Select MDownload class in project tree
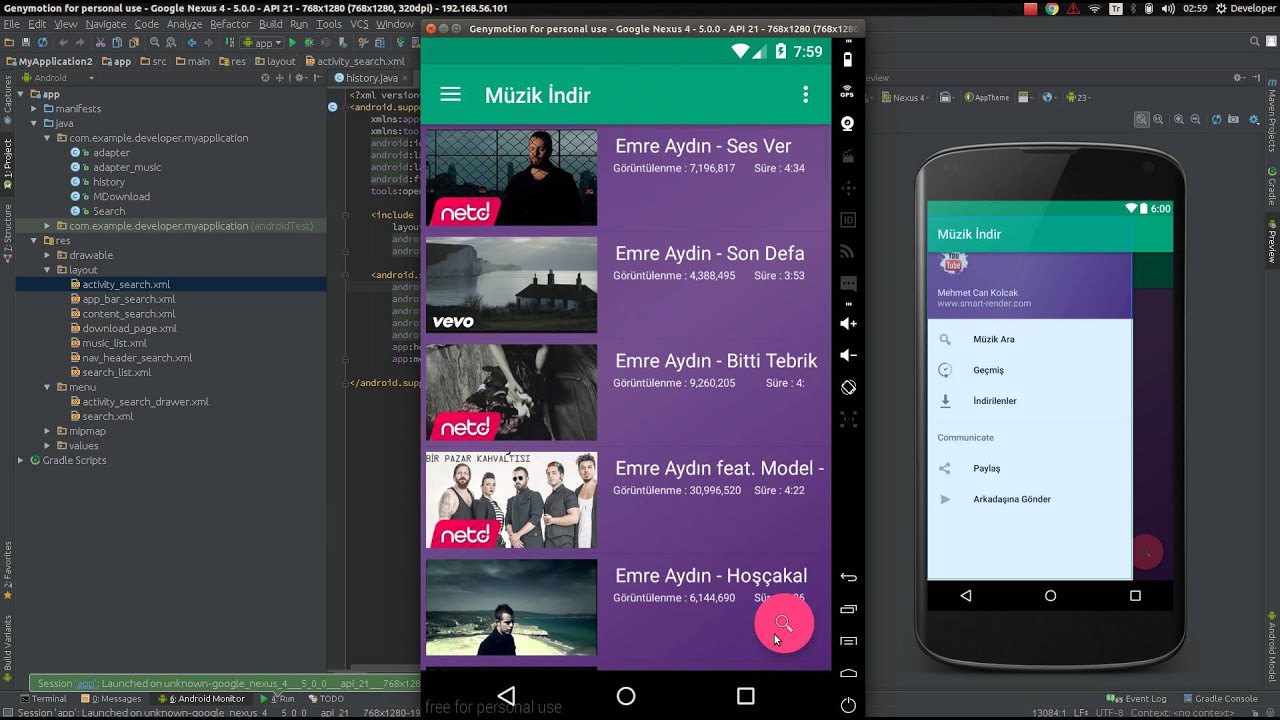The image size is (1280, 720). pyautogui.click(x=121, y=197)
